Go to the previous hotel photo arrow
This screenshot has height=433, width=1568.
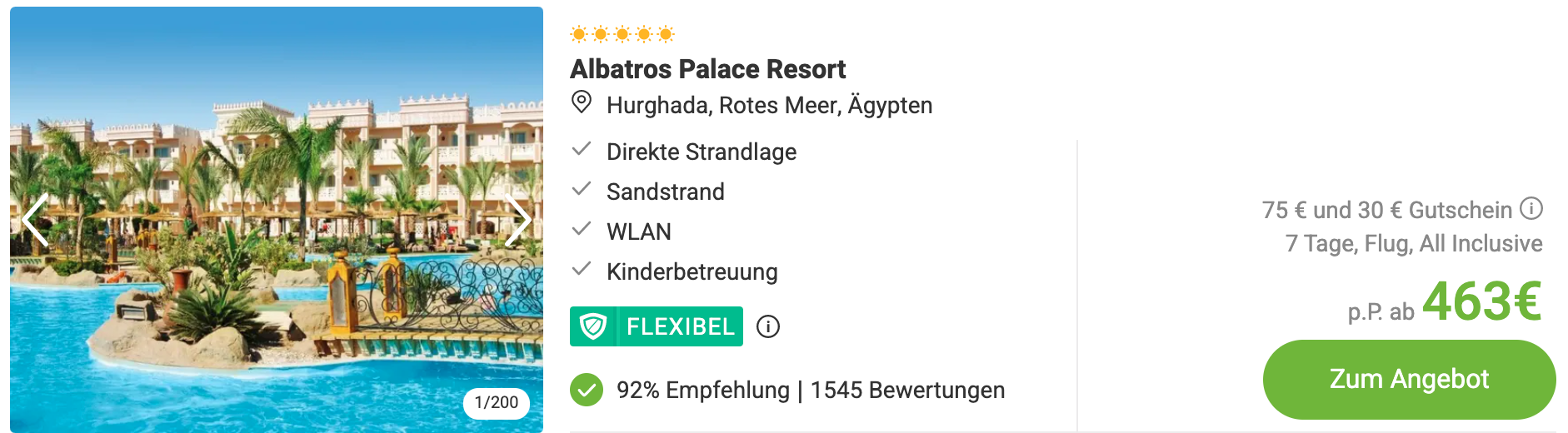(35, 221)
